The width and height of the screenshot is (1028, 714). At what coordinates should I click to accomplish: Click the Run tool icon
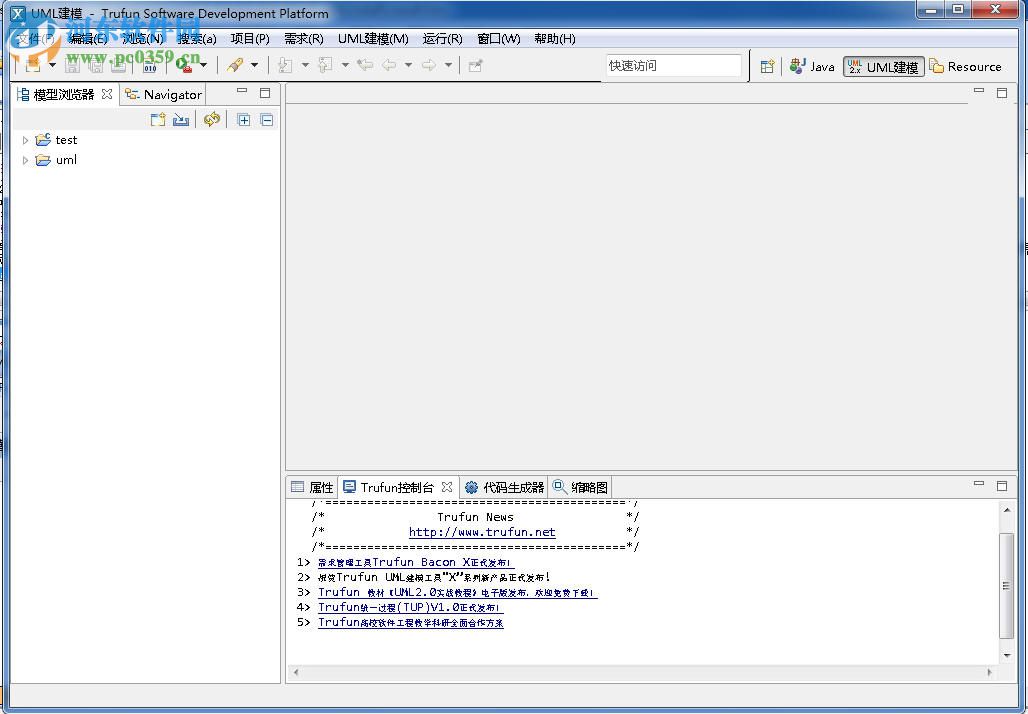coord(183,65)
